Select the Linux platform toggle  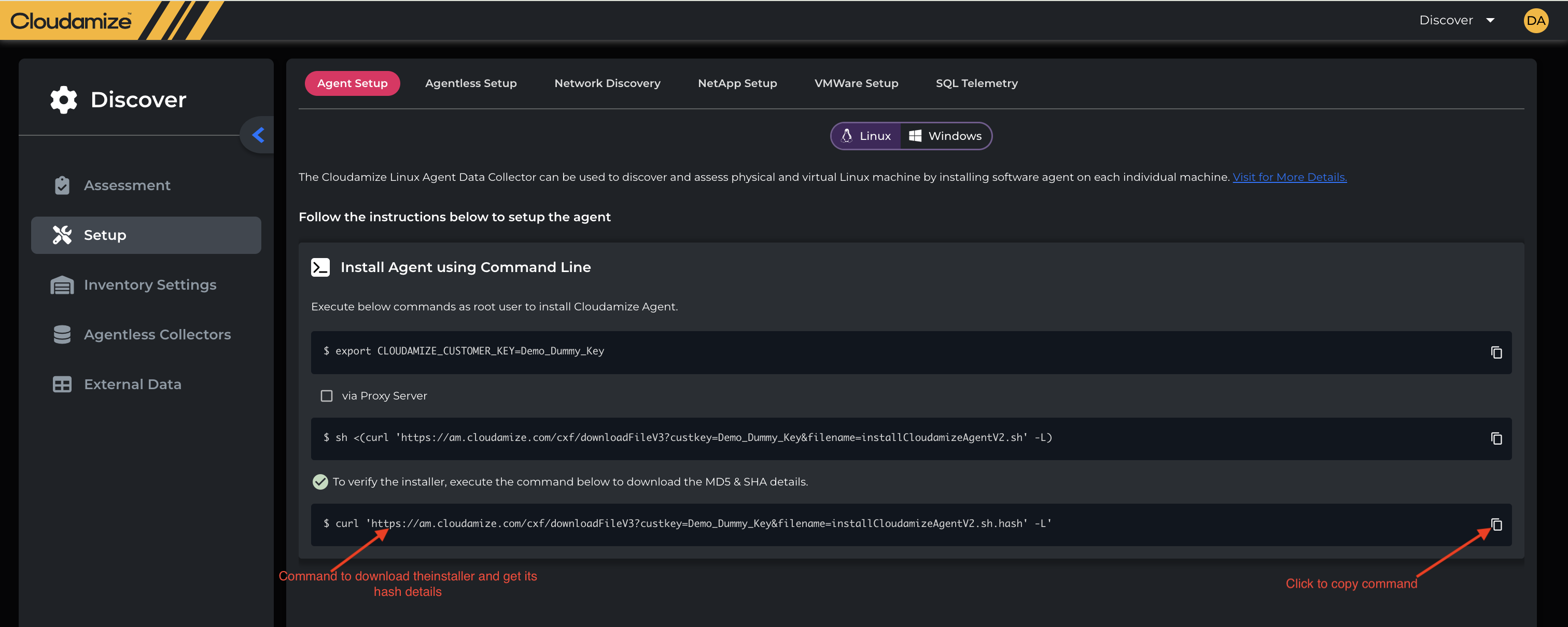(866, 136)
